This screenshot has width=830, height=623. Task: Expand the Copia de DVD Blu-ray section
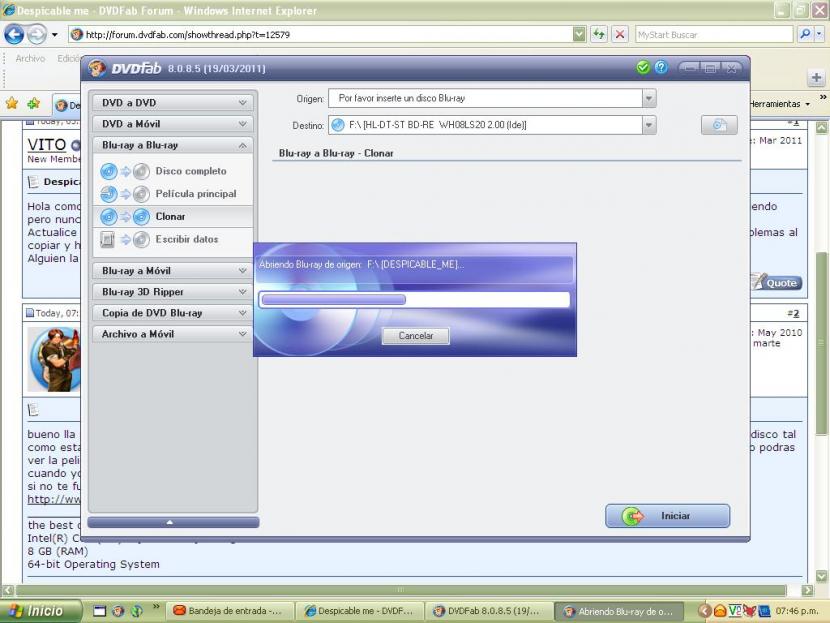pyautogui.click(x=173, y=313)
